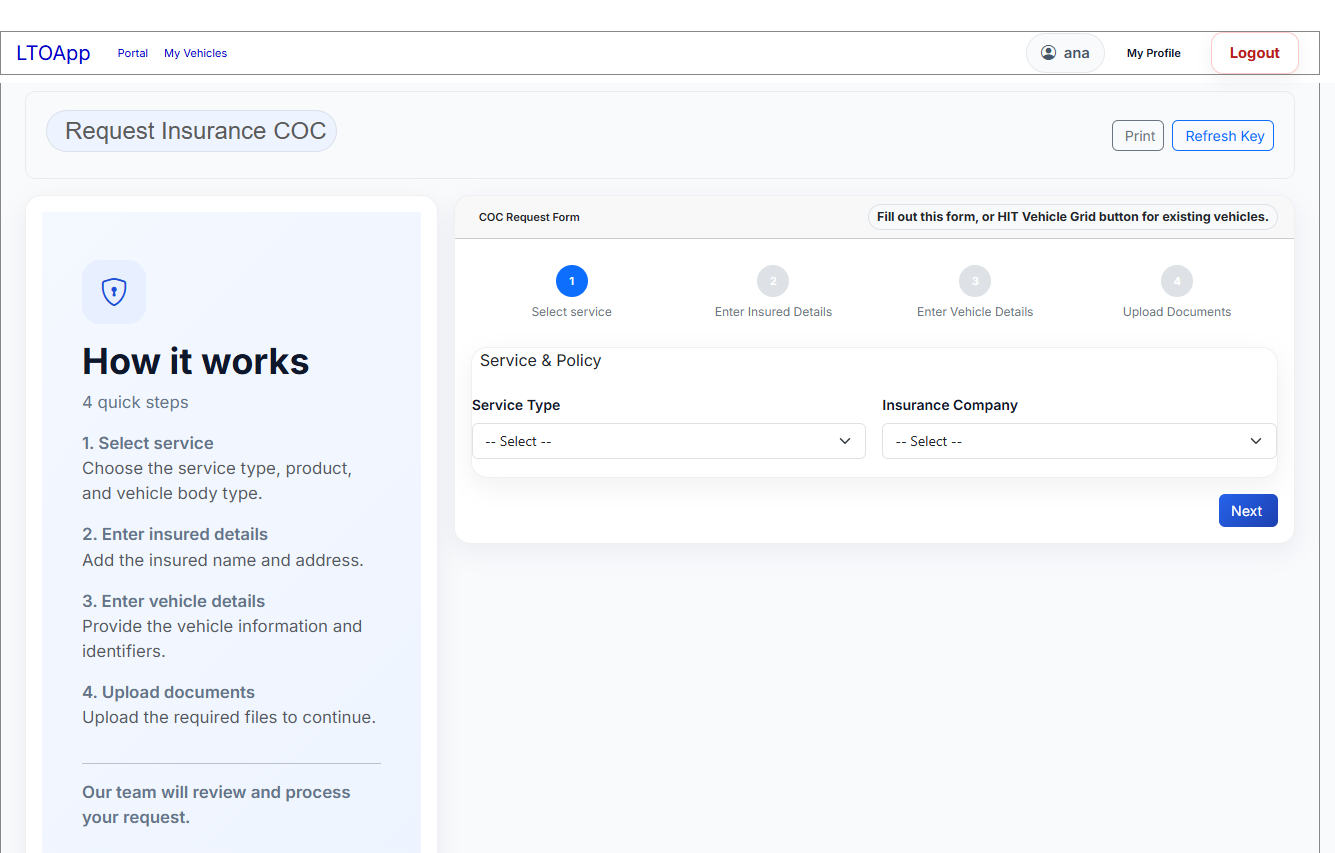Open My Profile
Viewport: 1335px width, 853px height.
click(x=1153, y=52)
